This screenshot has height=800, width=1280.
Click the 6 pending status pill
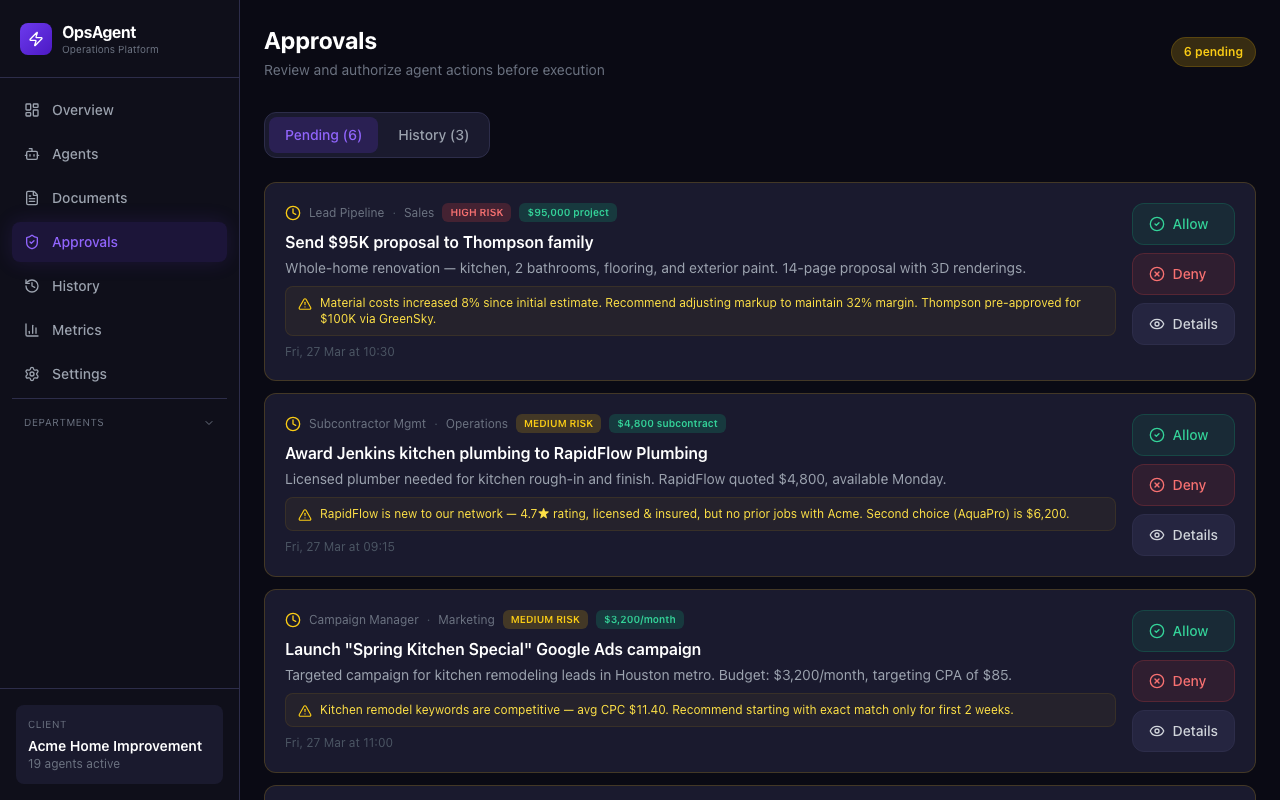tap(1213, 51)
